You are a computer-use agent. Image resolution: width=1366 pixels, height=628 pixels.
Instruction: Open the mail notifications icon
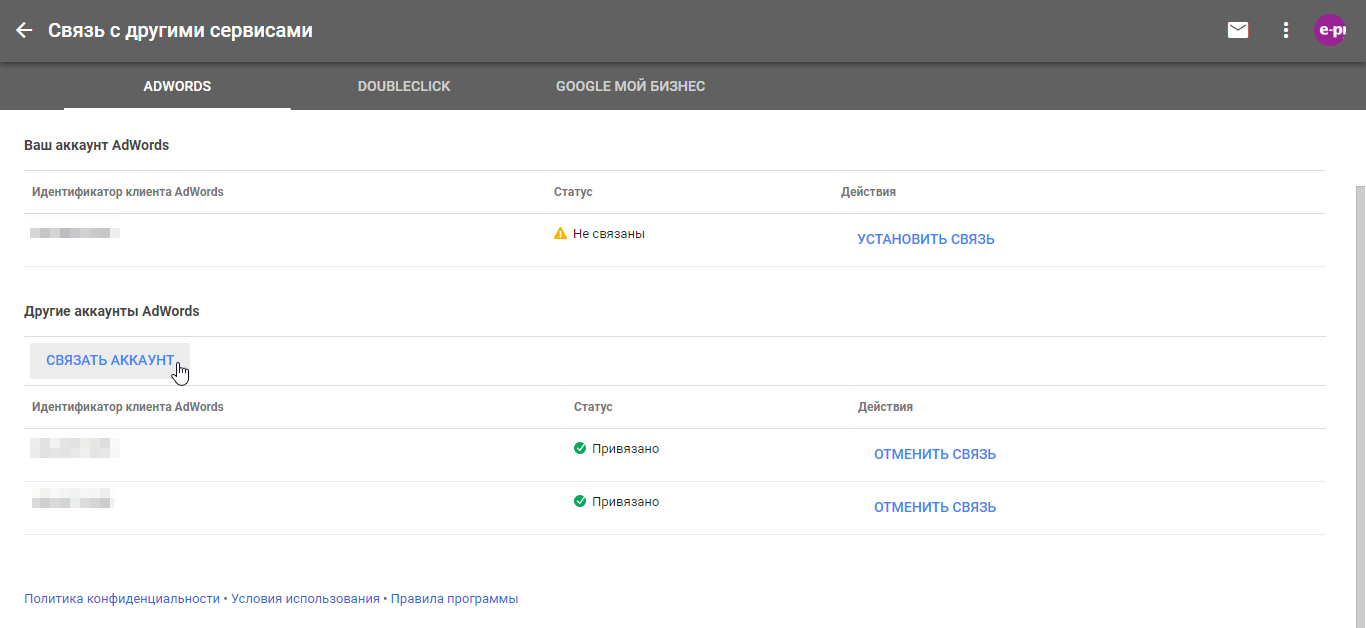coord(1238,30)
